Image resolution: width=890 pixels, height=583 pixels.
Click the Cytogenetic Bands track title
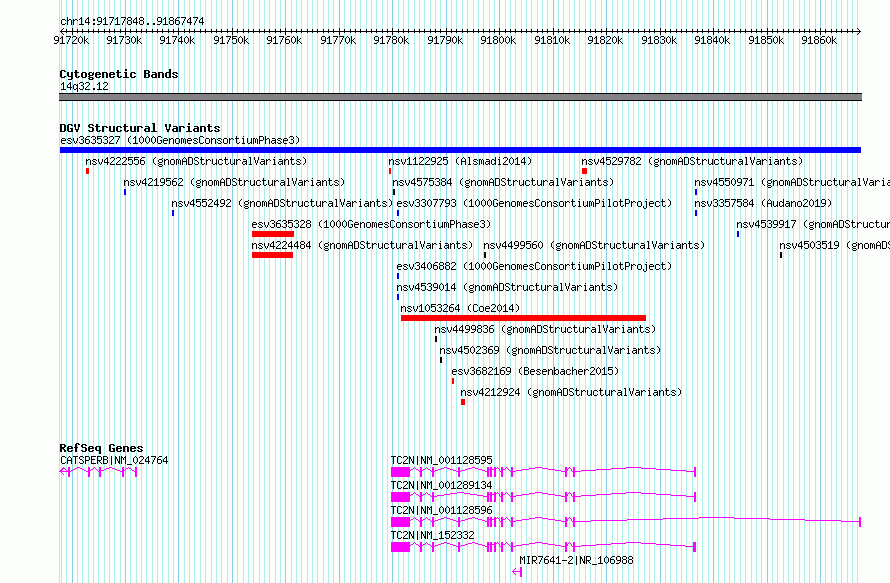[x=119, y=74]
